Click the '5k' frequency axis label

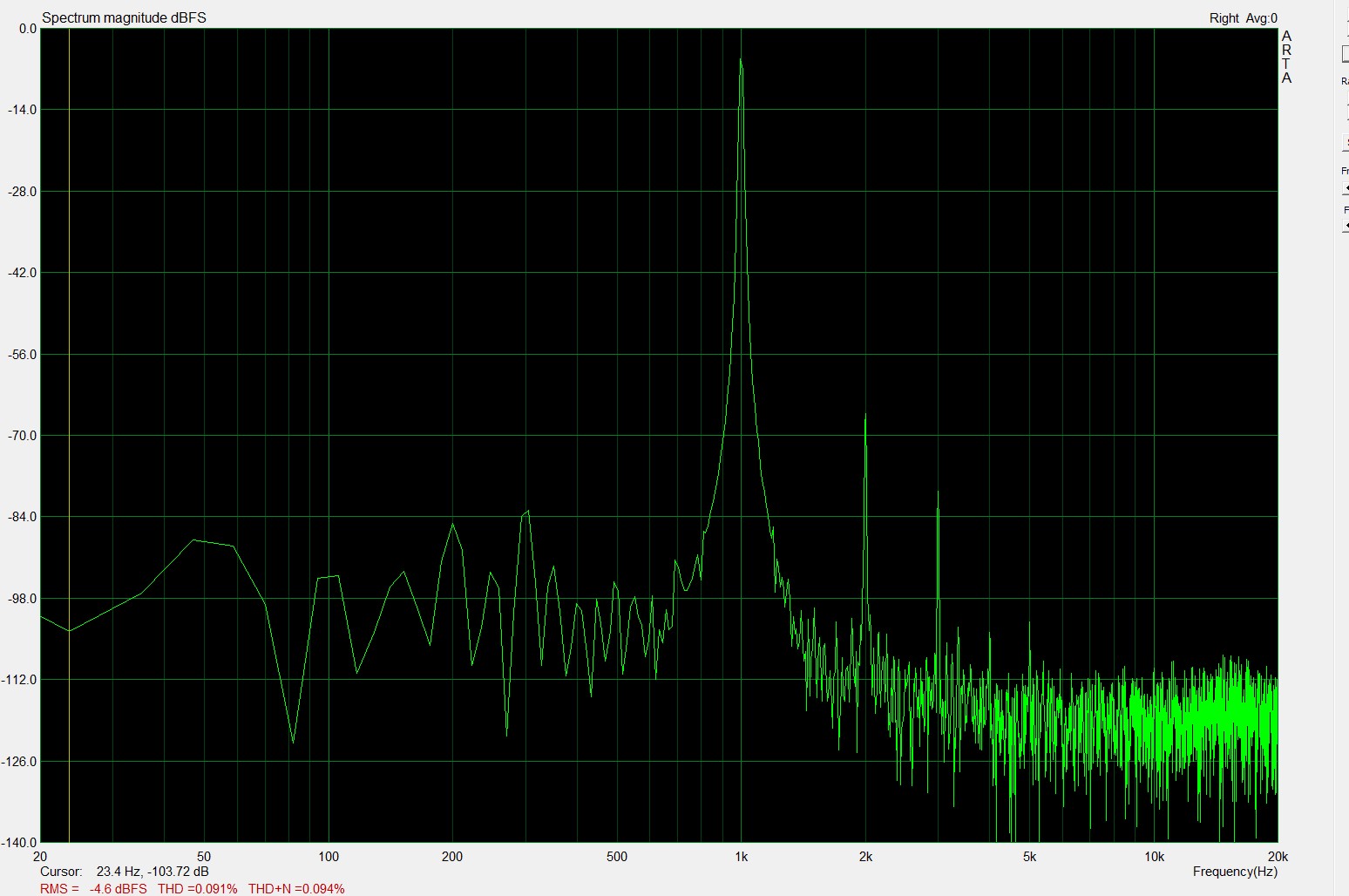[x=1029, y=856]
